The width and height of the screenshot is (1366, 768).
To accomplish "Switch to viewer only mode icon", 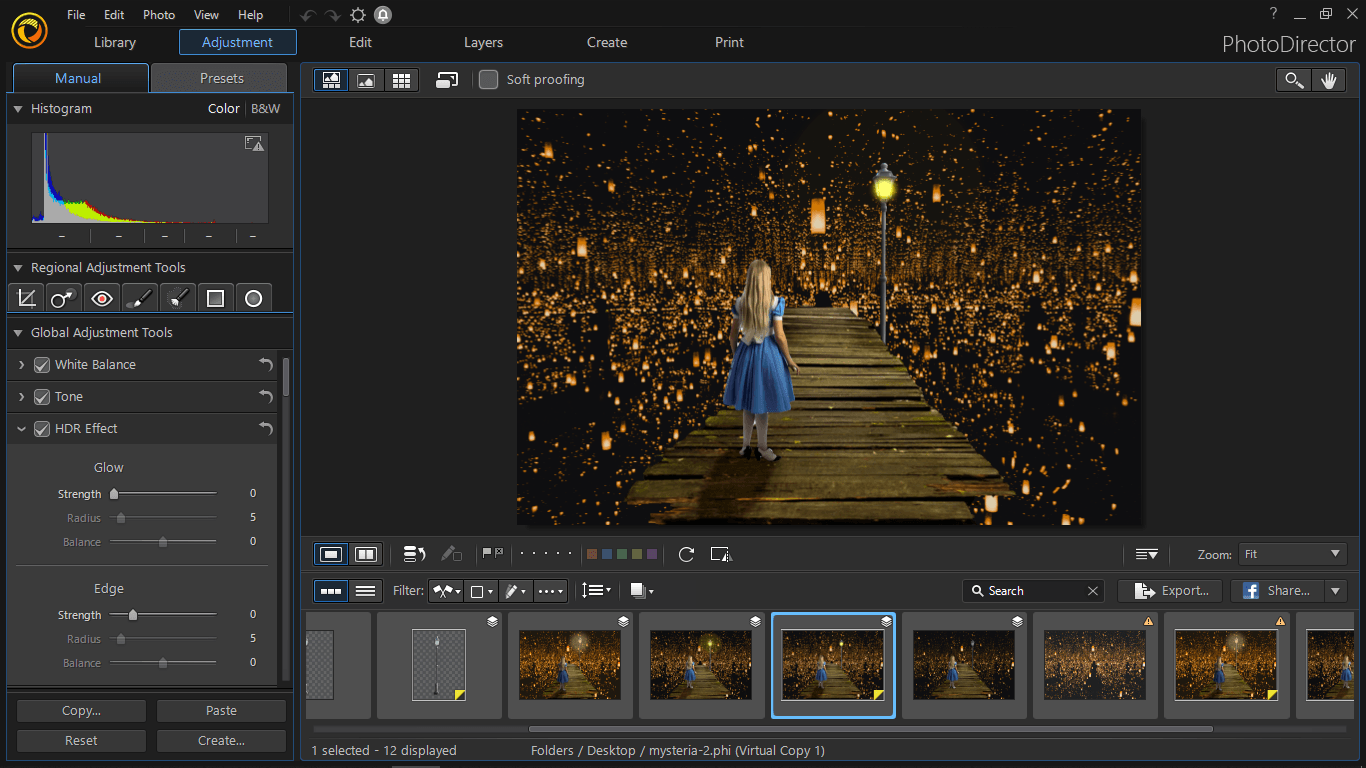I will (x=366, y=80).
